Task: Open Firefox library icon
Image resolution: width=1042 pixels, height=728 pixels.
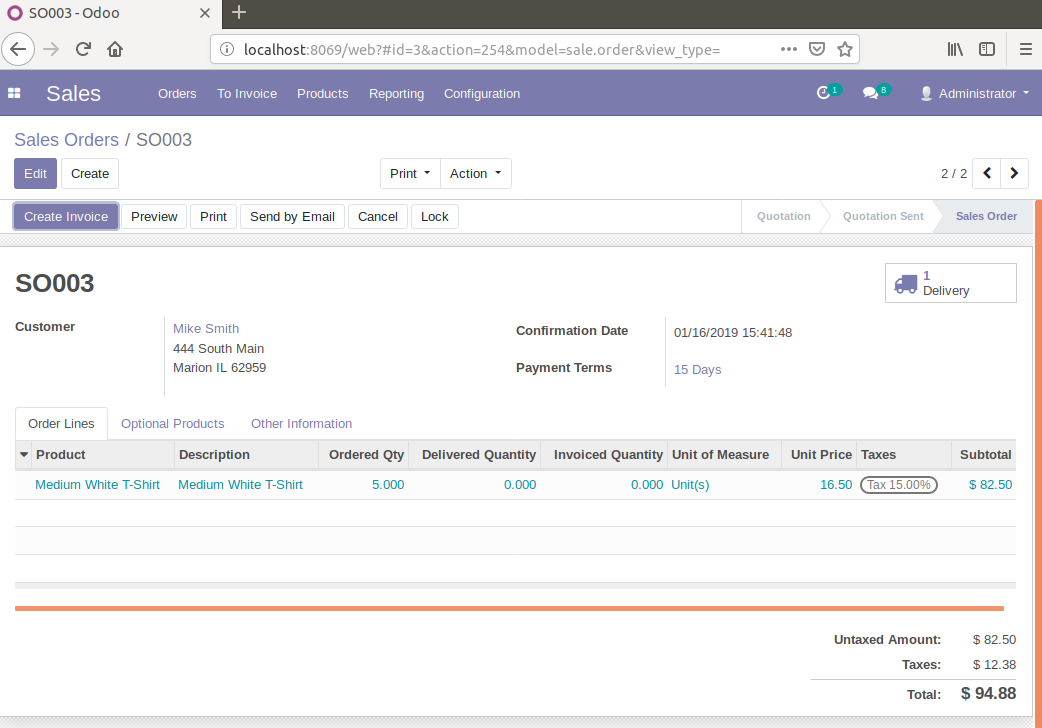Action: [x=955, y=49]
